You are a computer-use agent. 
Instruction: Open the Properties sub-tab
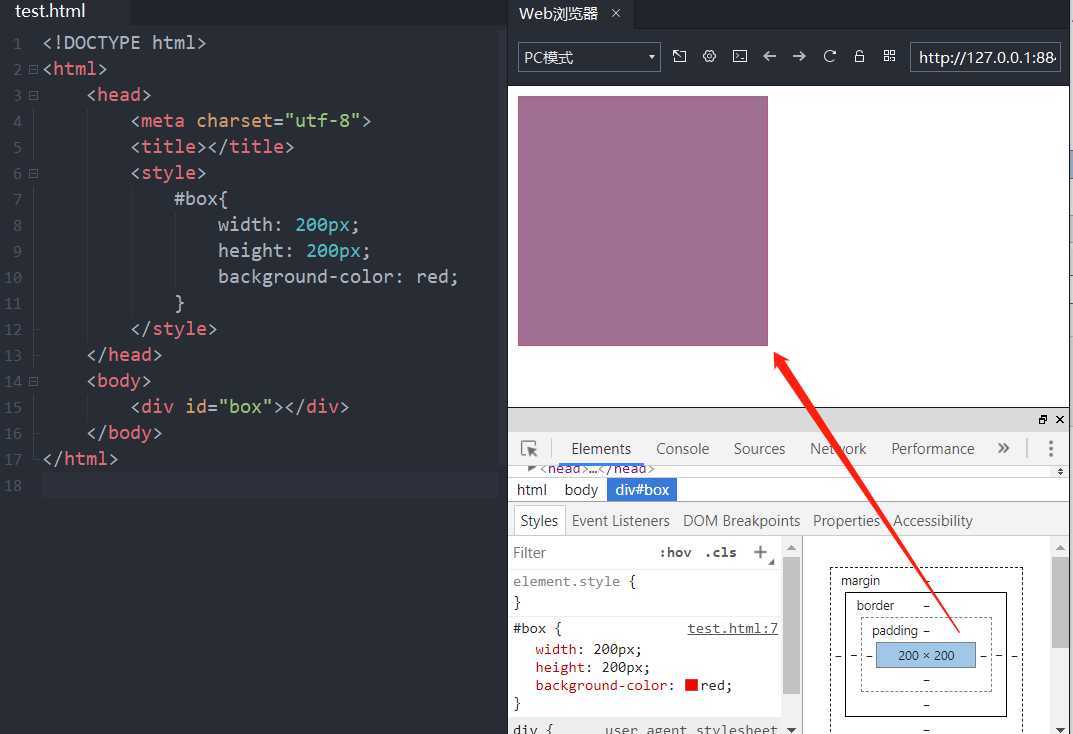pyautogui.click(x=846, y=521)
